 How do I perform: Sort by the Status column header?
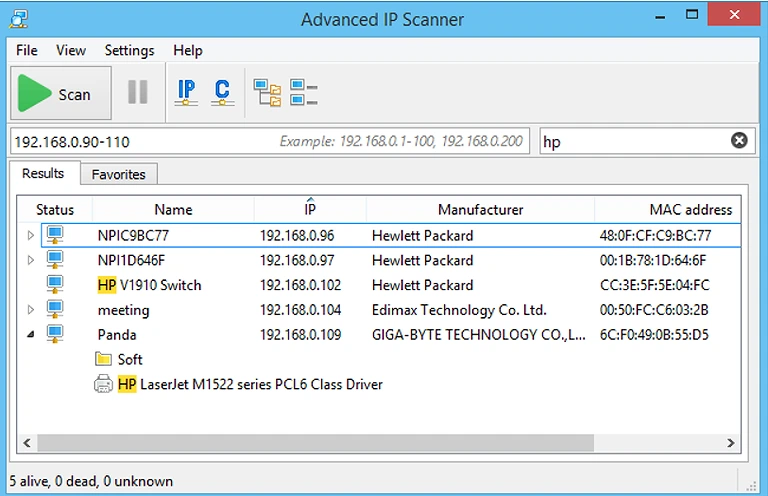pos(55,210)
